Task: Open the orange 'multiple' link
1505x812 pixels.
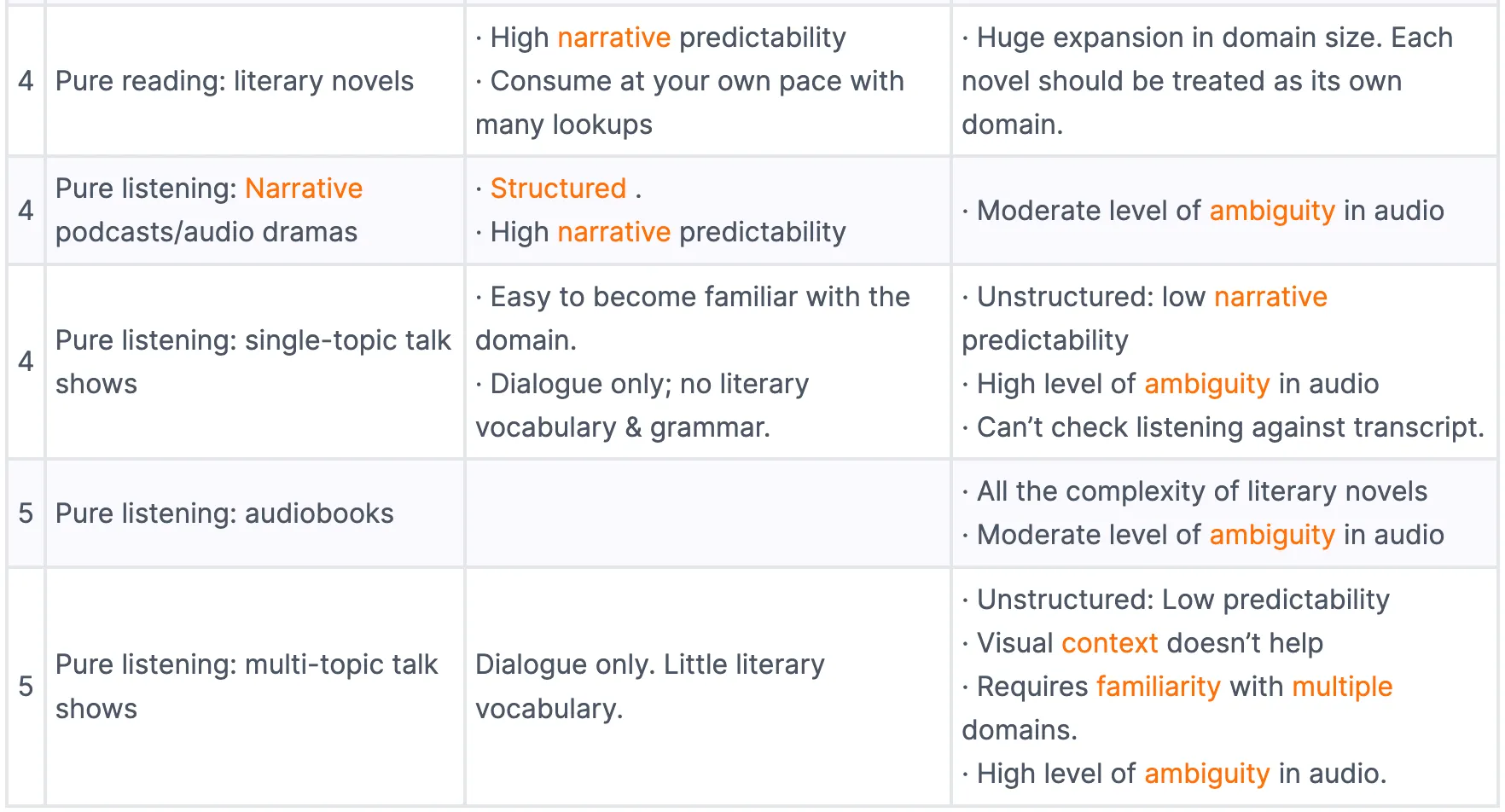Action: point(1342,687)
